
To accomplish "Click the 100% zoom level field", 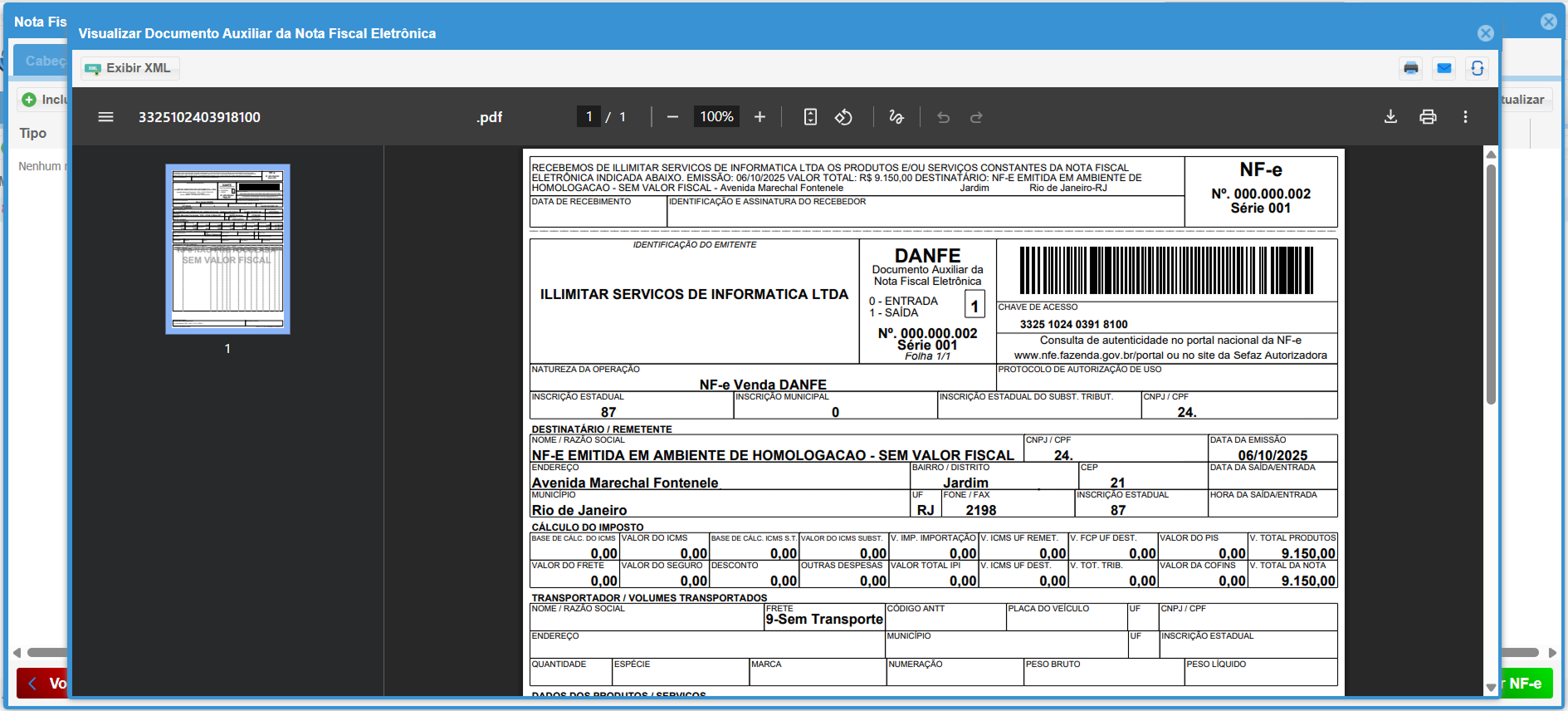I will [x=716, y=117].
